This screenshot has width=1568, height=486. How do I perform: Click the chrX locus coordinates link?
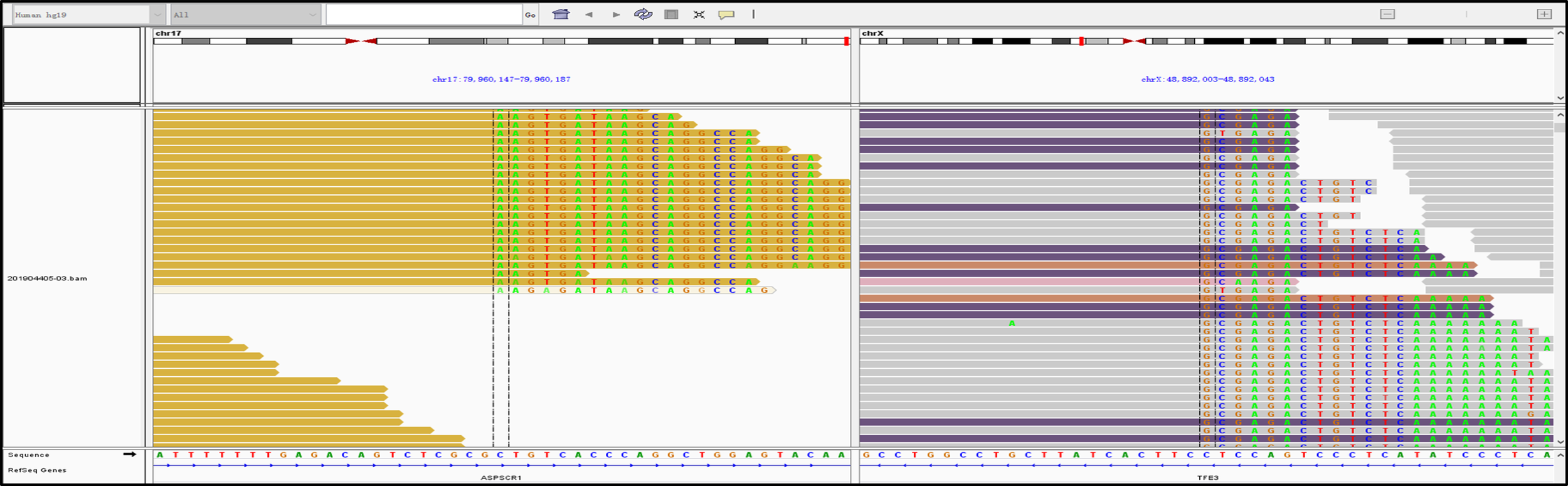[1207, 80]
